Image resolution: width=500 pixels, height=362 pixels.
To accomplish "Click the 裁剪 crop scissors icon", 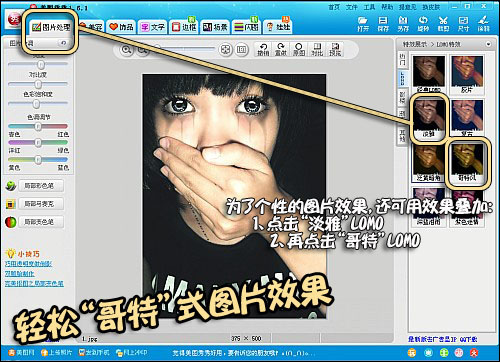I will [x=443, y=24].
